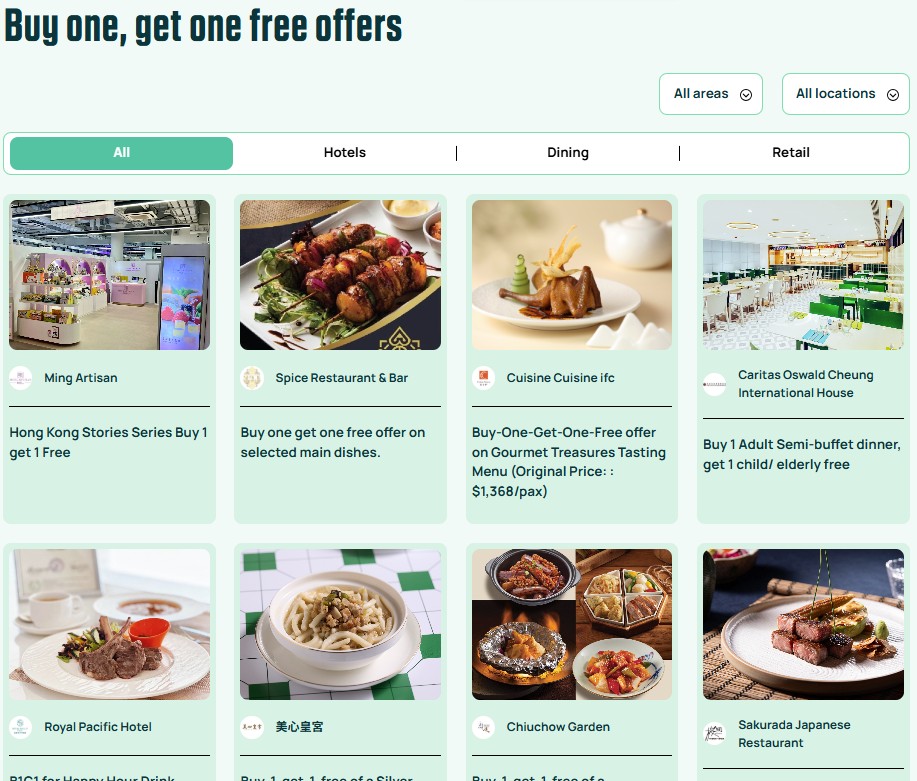Select the All category tab

click(x=122, y=153)
